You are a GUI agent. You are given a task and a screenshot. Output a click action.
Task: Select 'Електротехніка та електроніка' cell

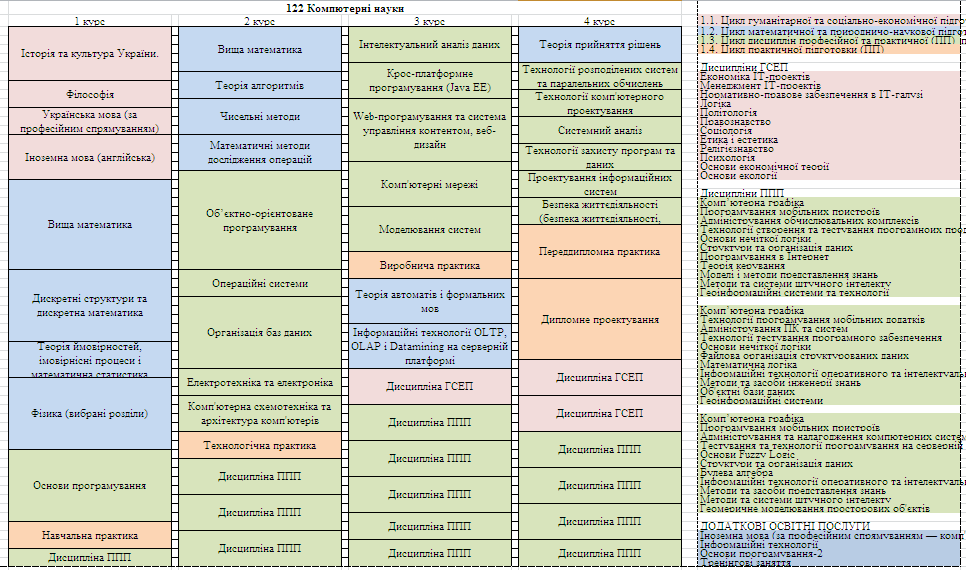click(x=259, y=382)
